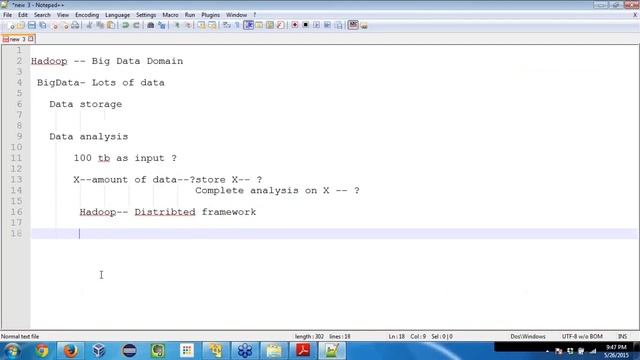Stop macro recording with black square icon
Viewport: 640px width, 360px height.
tap(305, 25)
